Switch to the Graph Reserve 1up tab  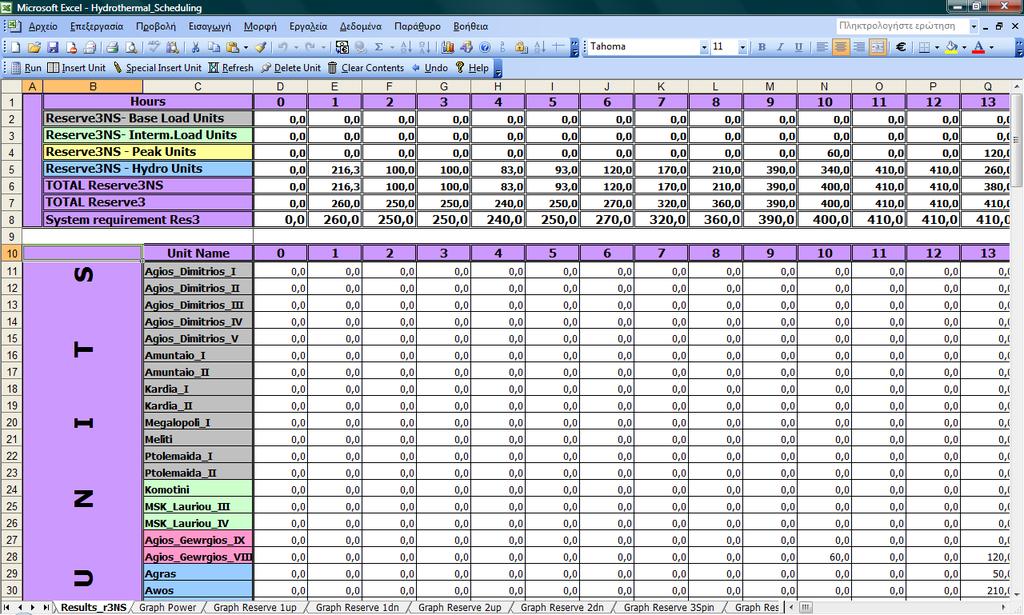pyautogui.click(x=255, y=607)
